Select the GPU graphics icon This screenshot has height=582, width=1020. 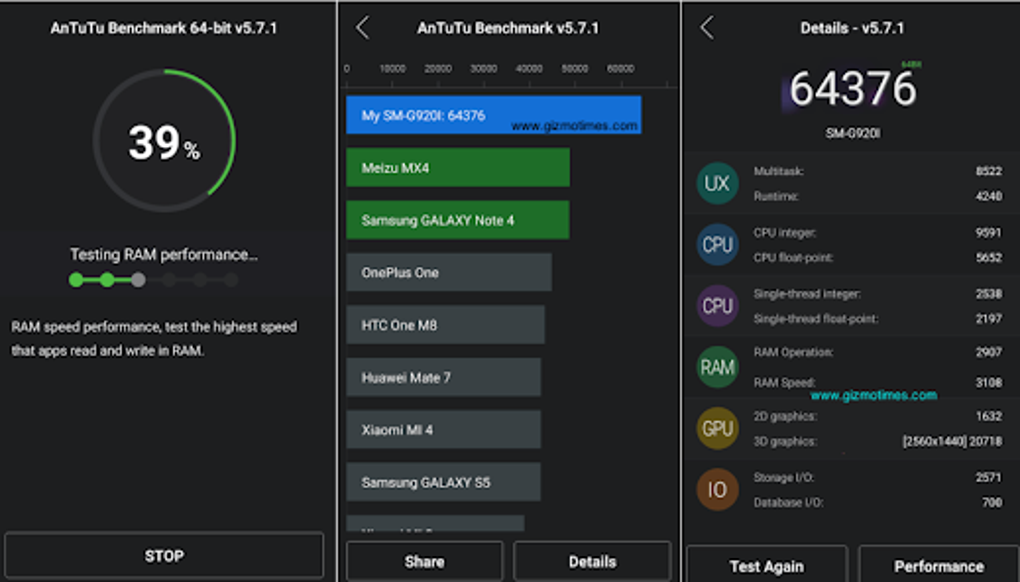(x=717, y=428)
